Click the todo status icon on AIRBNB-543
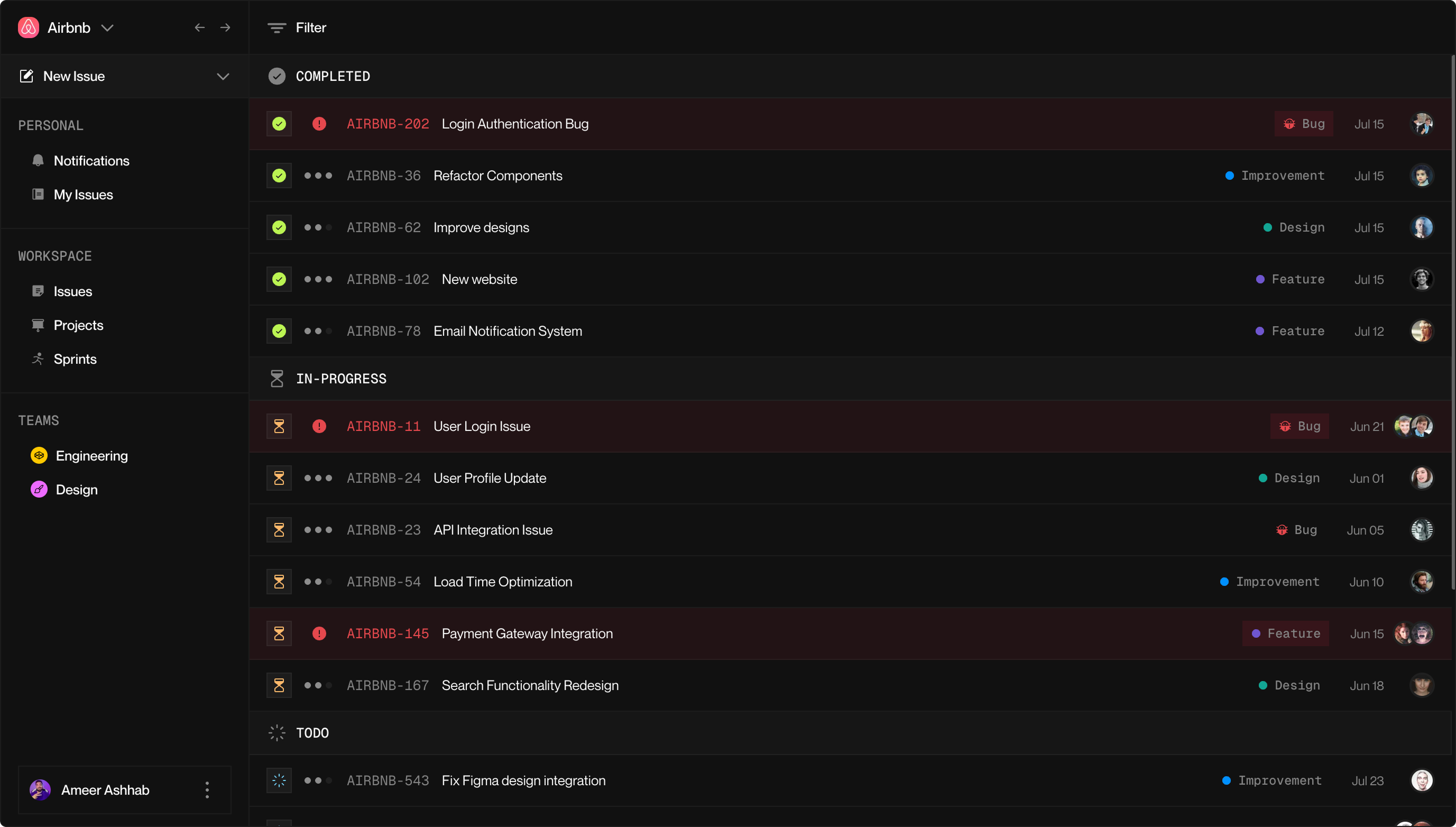The image size is (1456, 827). click(x=279, y=780)
